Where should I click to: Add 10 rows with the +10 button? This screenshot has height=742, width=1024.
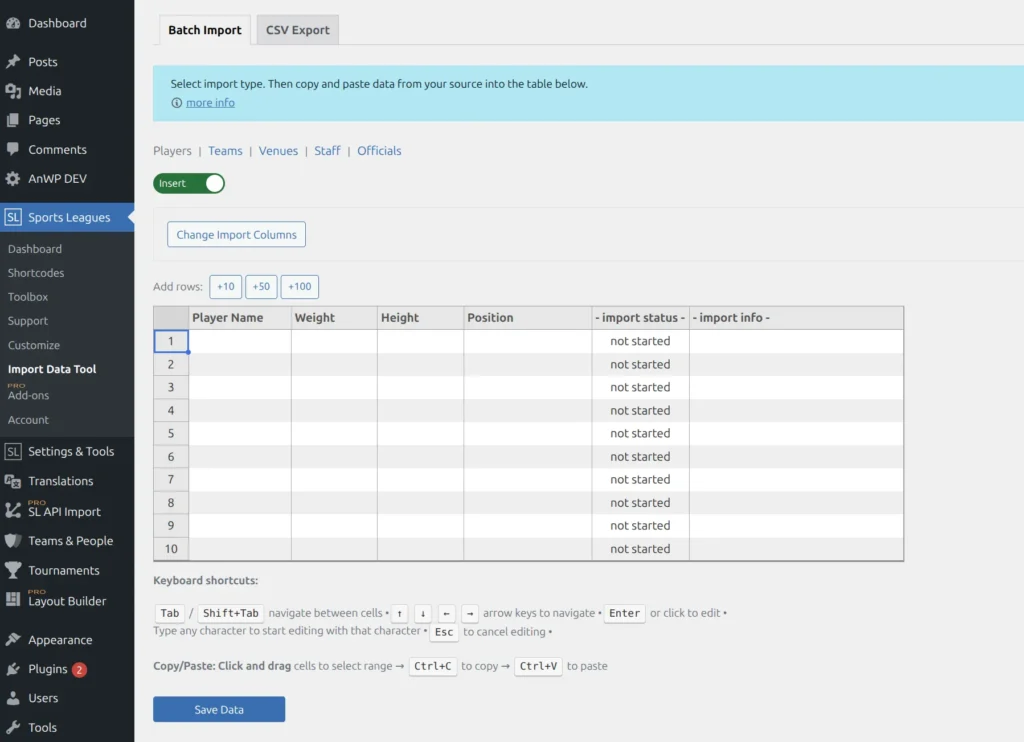pyautogui.click(x=226, y=287)
